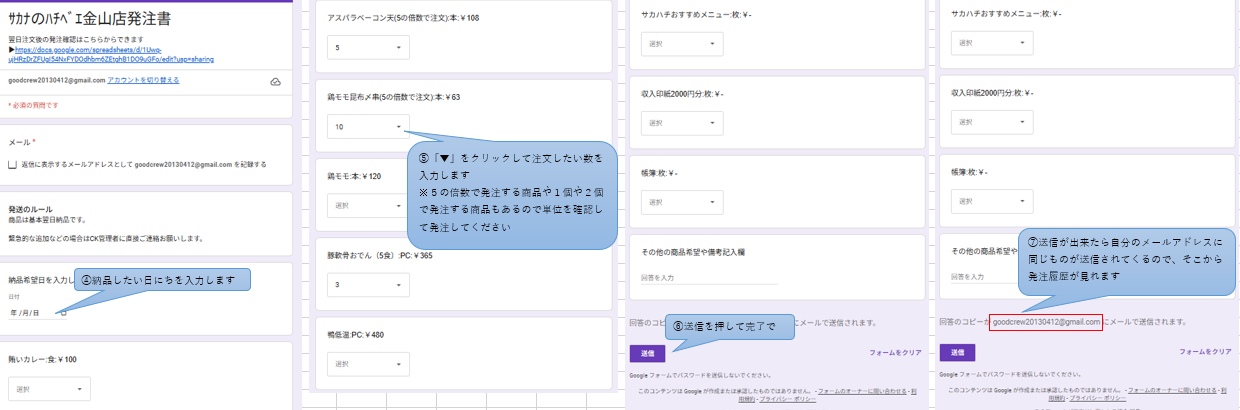Expand the 鶏モモ:本:¥120 selection dropdown

(368, 206)
